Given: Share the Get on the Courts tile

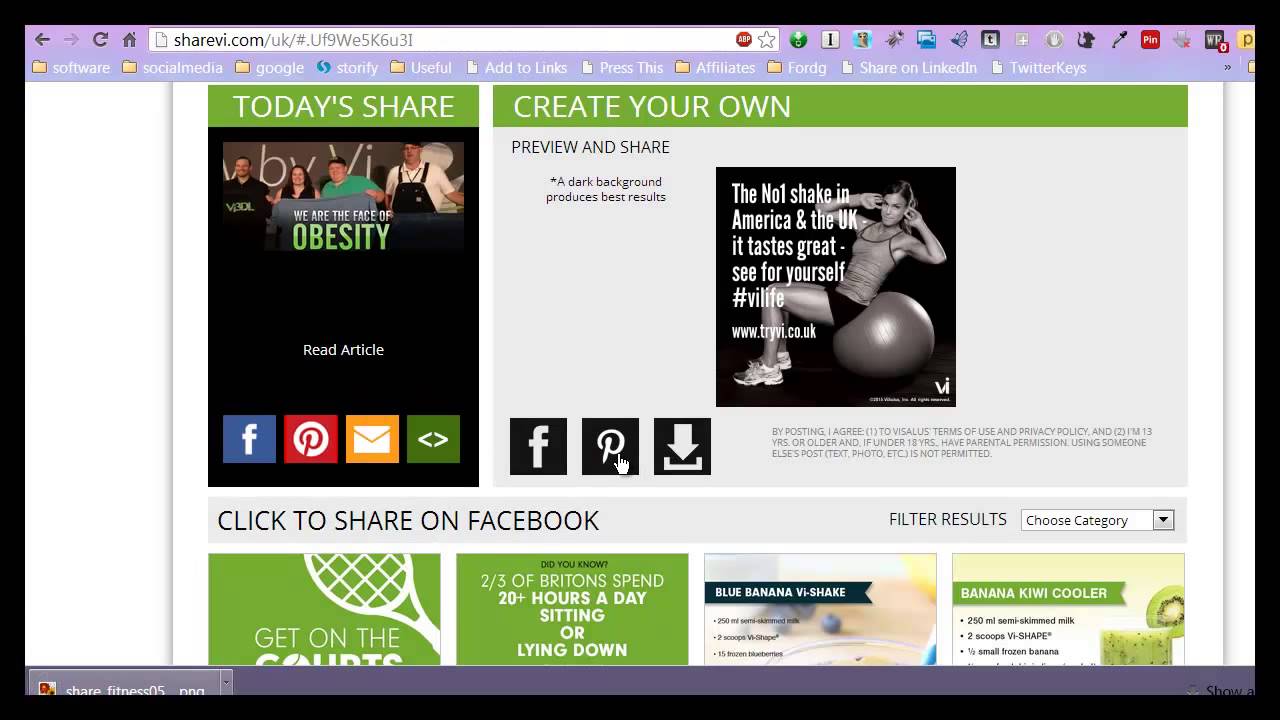Looking at the screenshot, I should point(324,609).
